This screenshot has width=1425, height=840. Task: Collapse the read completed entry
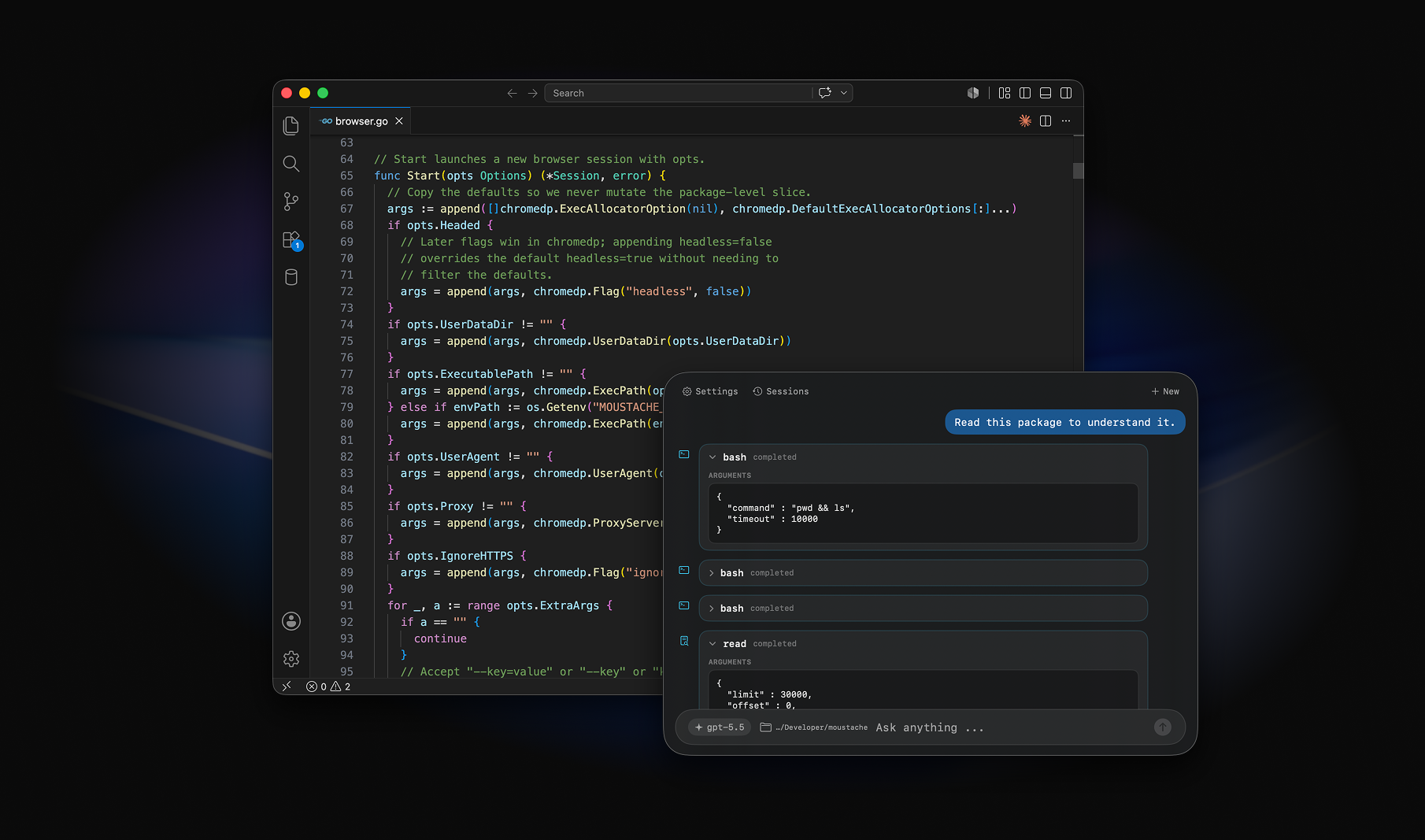pos(712,644)
